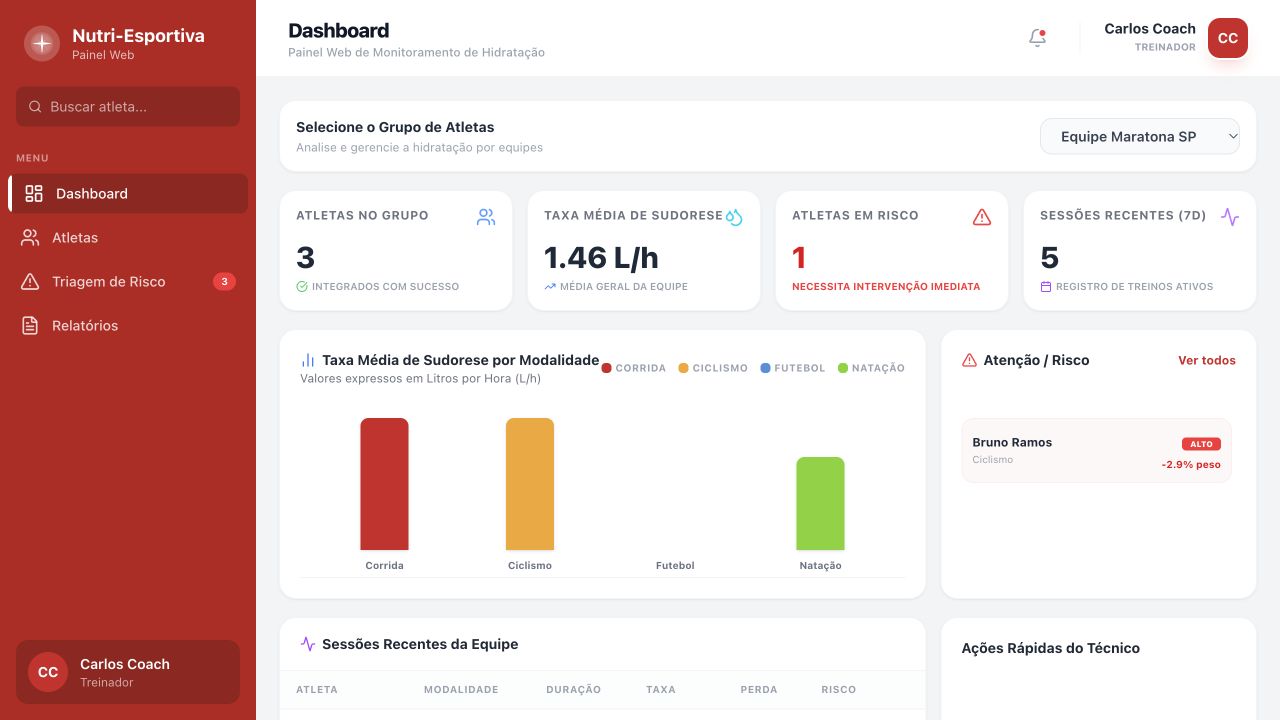Click the warning triangle on Atletas em Risco card
Image resolution: width=1280 pixels, height=720 pixels.
point(982,217)
